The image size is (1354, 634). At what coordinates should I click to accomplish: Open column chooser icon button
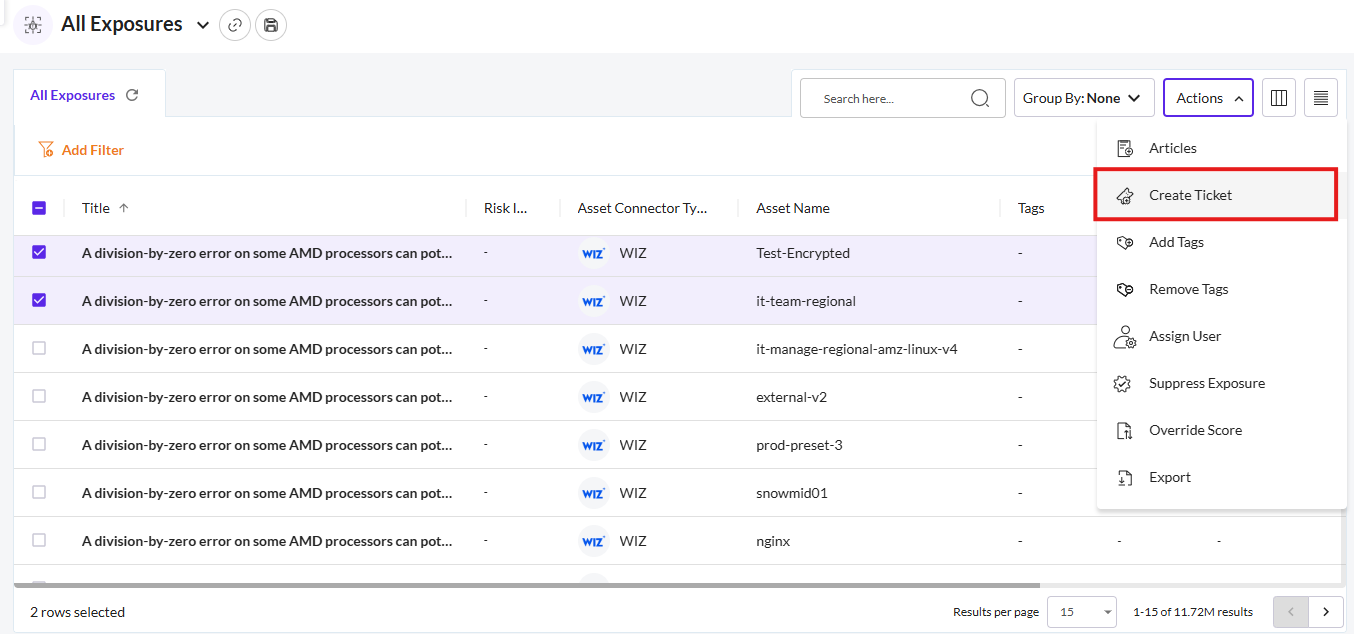tap(1278, 98)
